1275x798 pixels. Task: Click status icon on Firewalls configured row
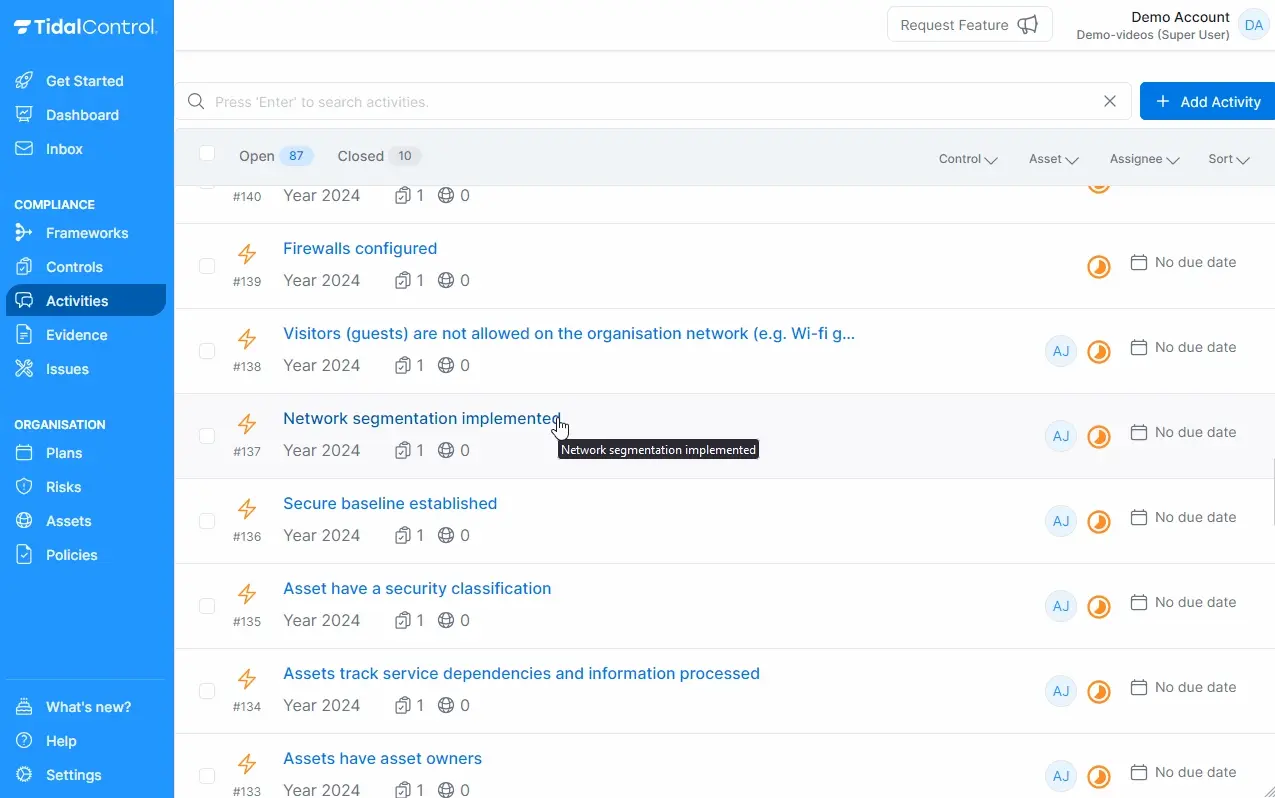(1099, 267)
